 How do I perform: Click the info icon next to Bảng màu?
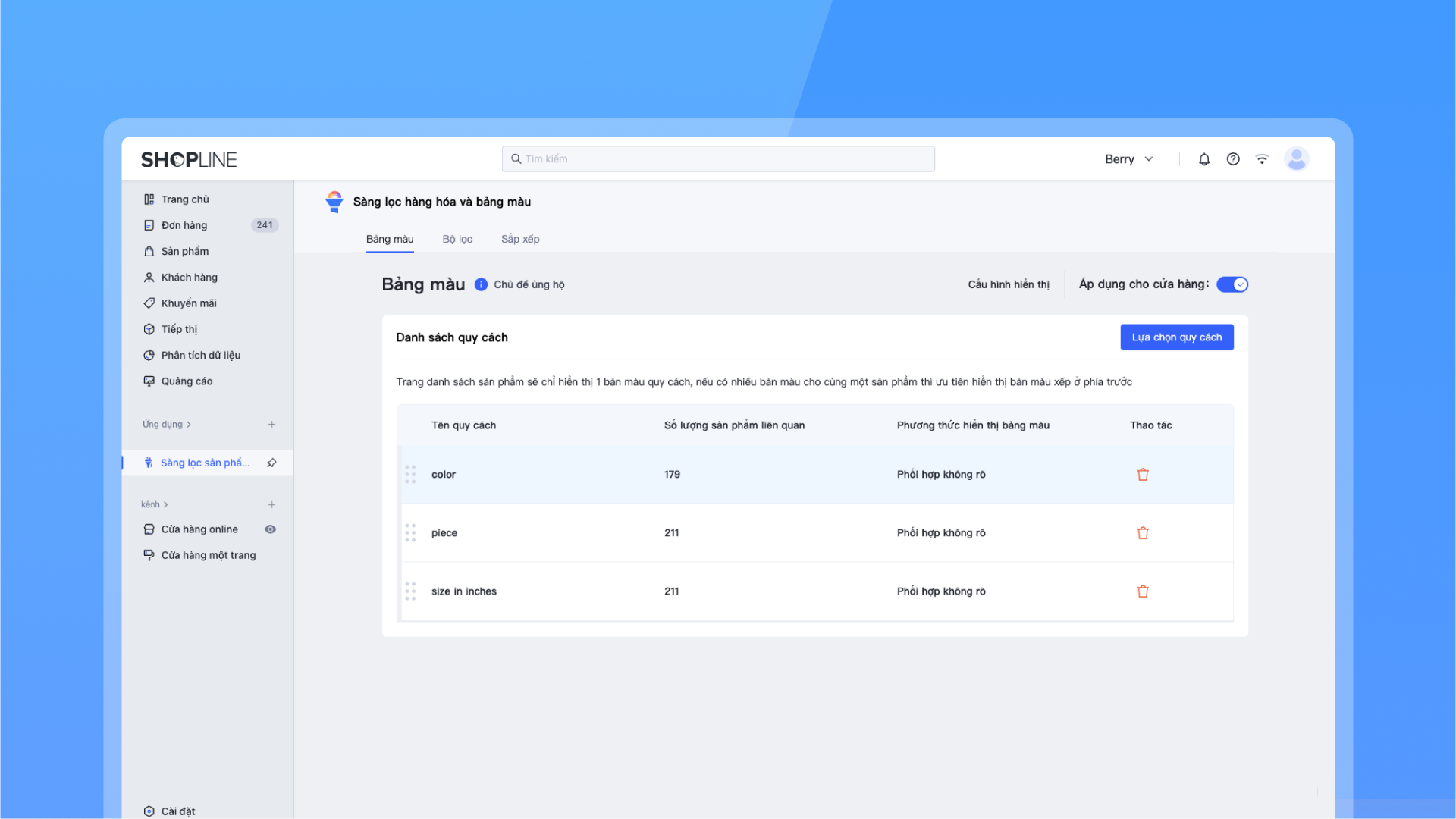tap(481, 284)
